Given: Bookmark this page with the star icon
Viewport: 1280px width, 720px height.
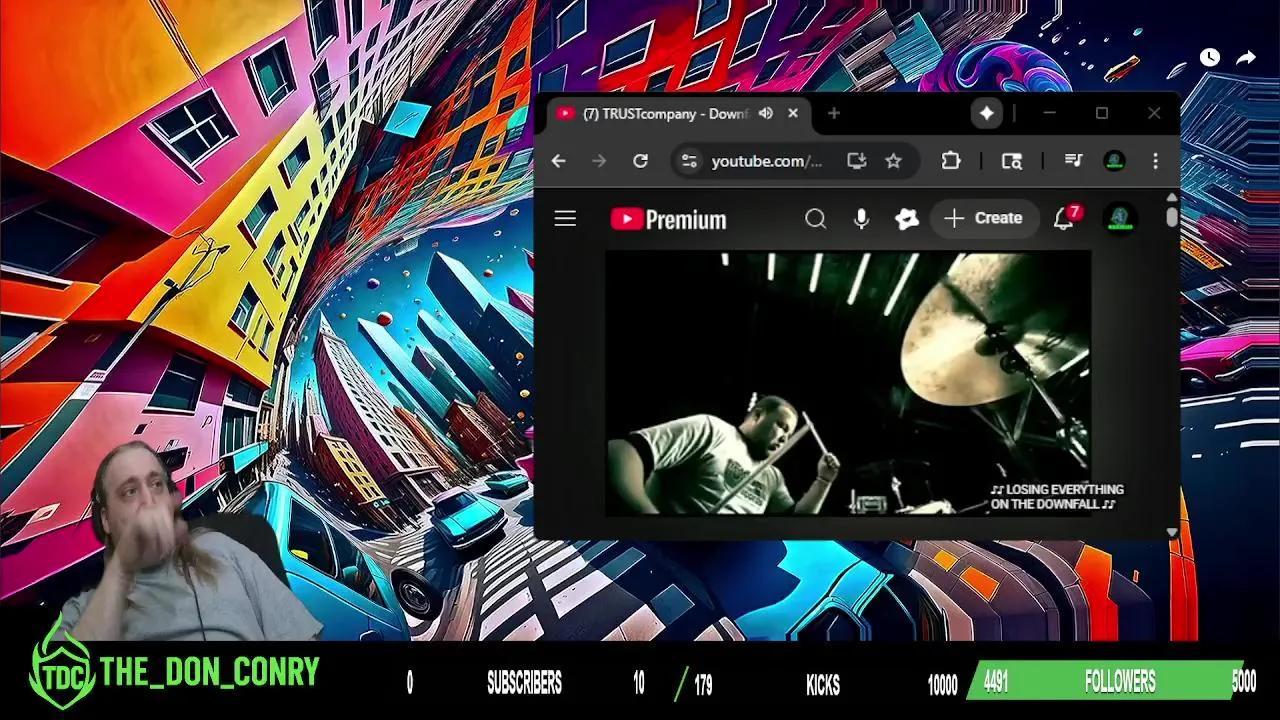Looking at the screenshot, I should [x=894, y=161].
